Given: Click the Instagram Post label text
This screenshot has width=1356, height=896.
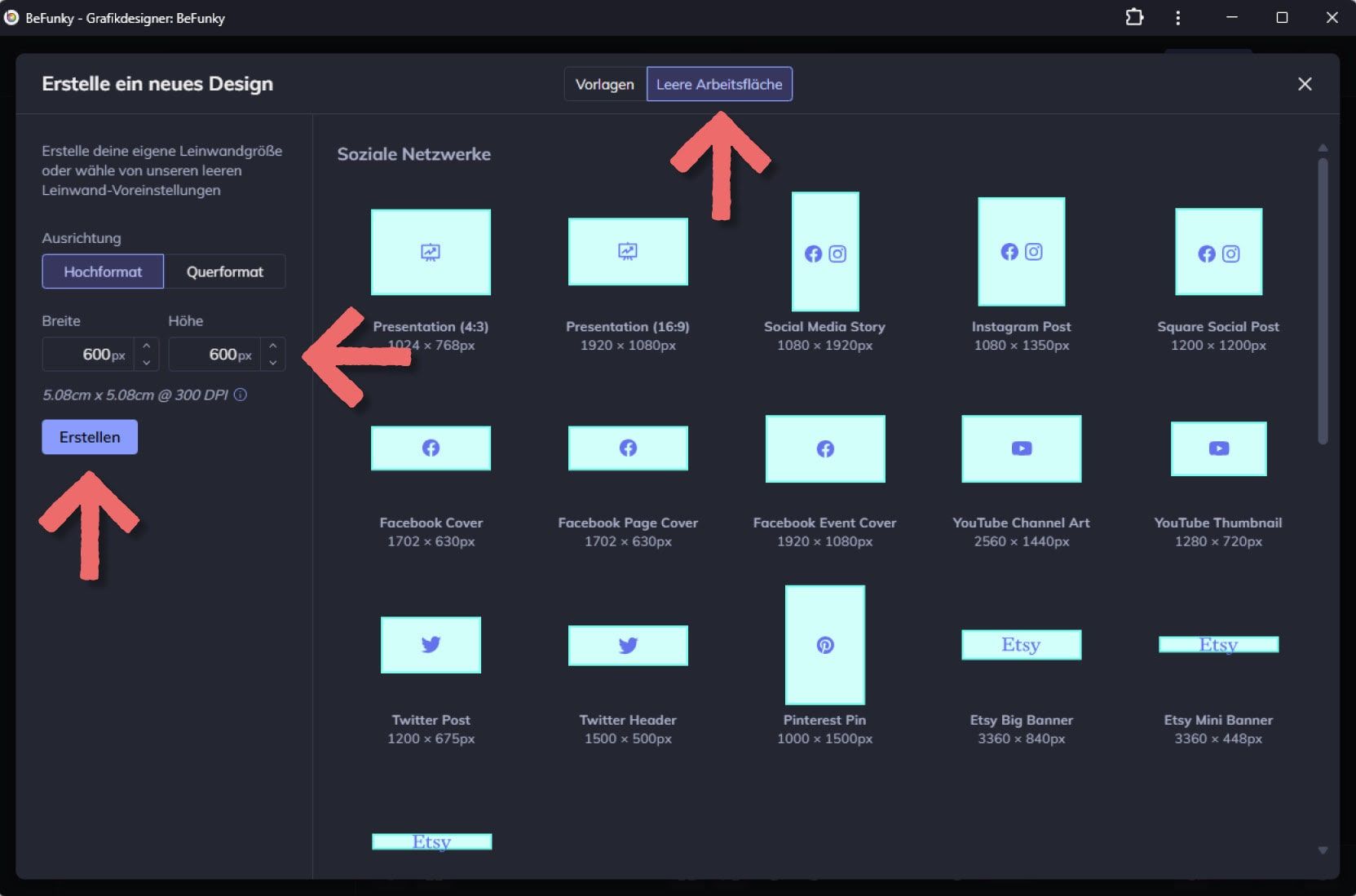Looking at the screenshot, I should point(1022,326).
